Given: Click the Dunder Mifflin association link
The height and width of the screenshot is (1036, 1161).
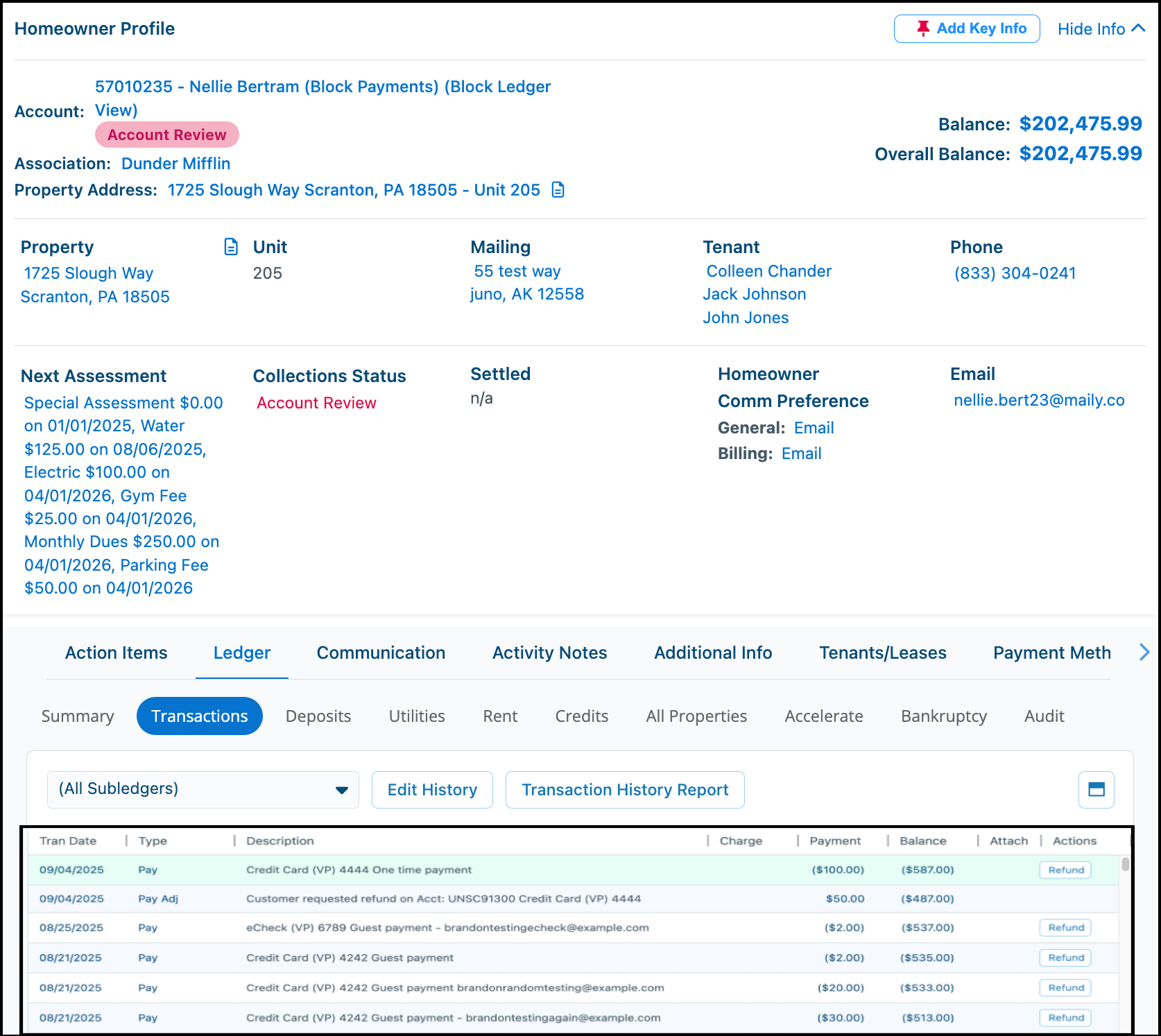Looking at the screenshot, I should tap(175, 164).
